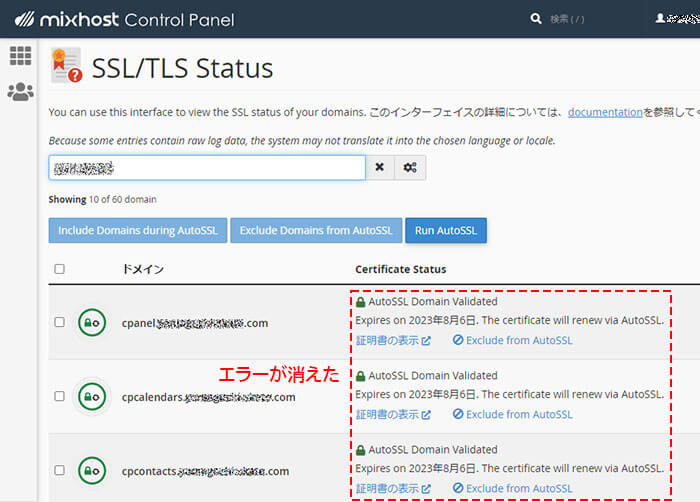Click lock status icon for cpanel domain
The height and width of the screenshot is (502, 700).
tap(92, 322)
